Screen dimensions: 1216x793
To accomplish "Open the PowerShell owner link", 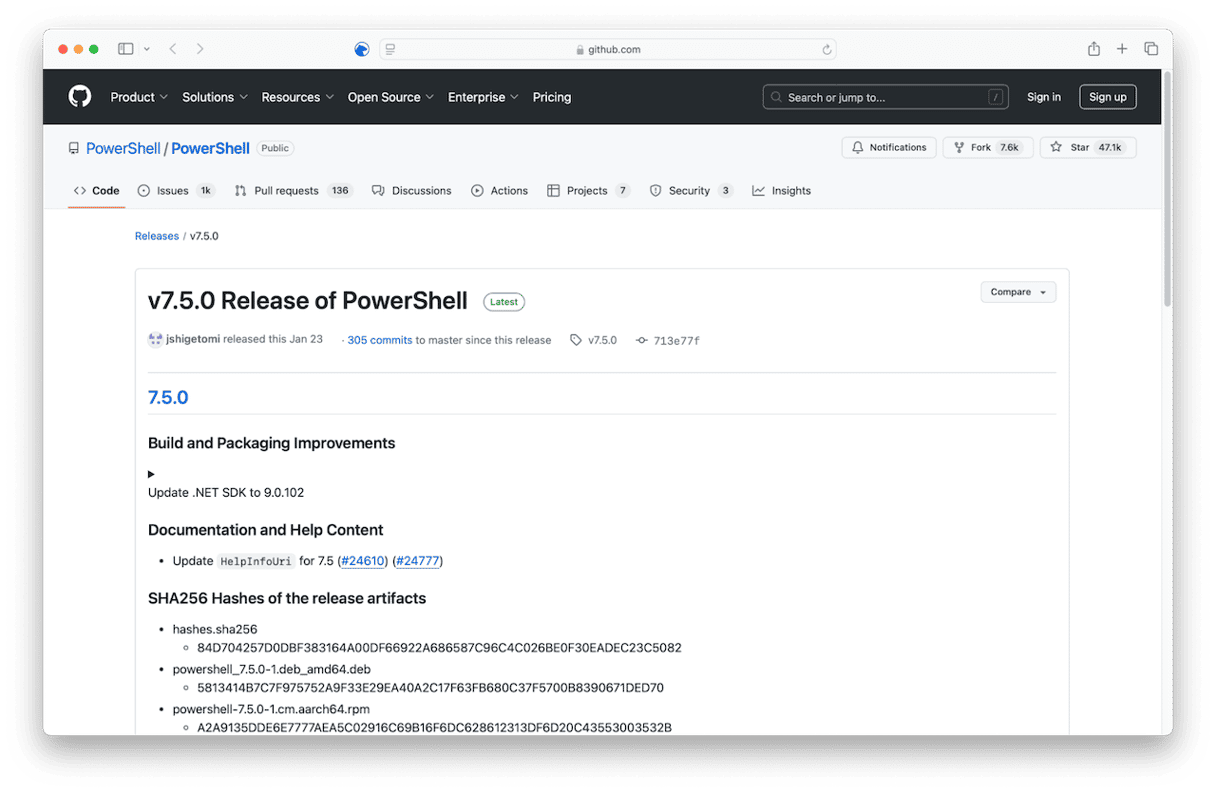I will [x=123, y=148].
